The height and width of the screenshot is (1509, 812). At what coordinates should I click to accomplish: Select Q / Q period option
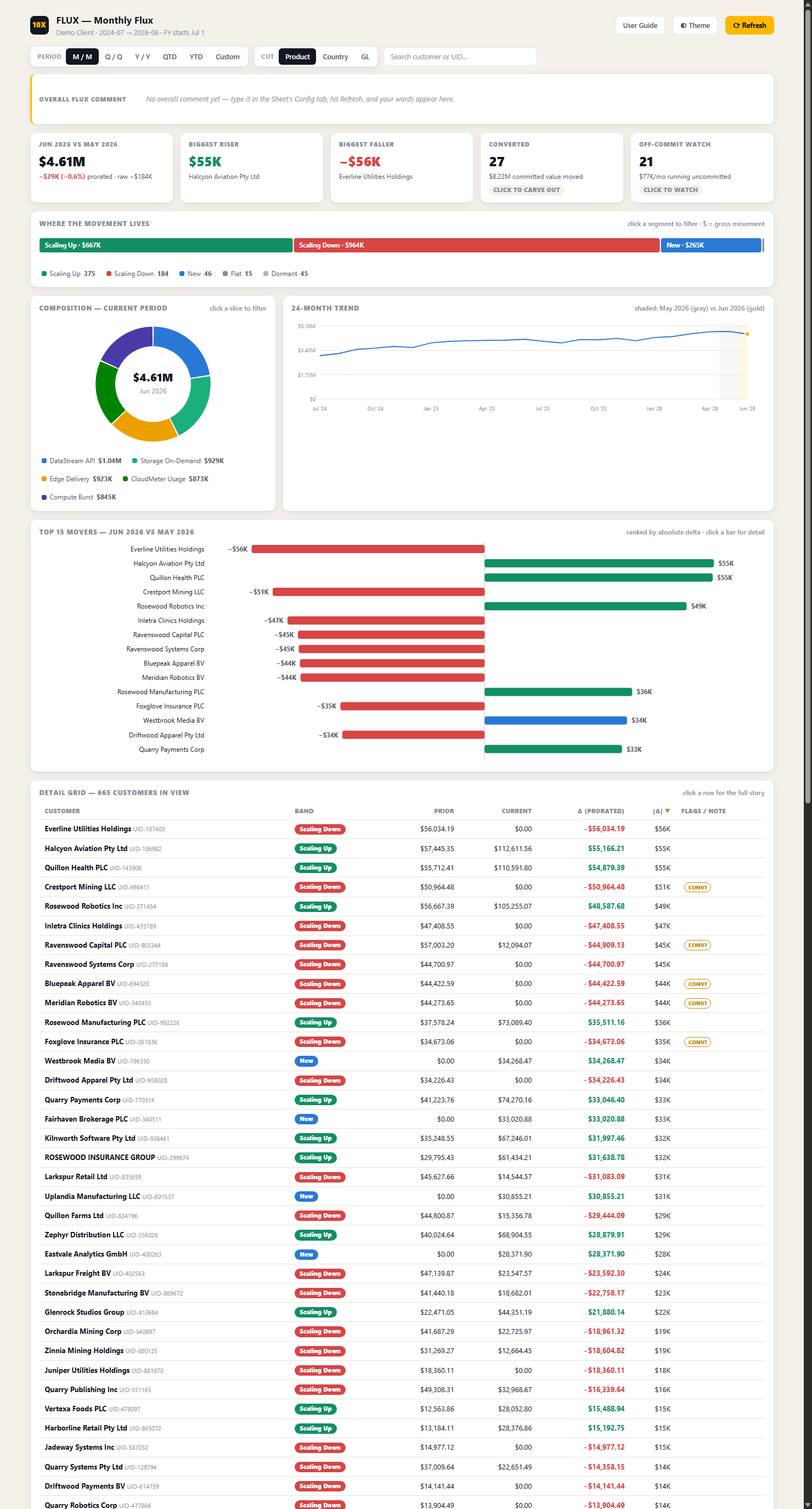(114, 57)
